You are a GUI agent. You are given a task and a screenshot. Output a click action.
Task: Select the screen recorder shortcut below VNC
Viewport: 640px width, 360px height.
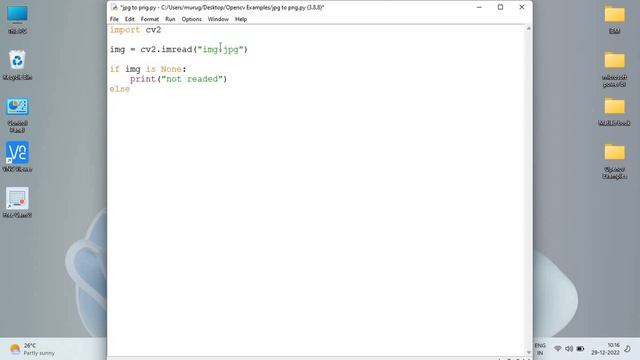tap(17, 203)
